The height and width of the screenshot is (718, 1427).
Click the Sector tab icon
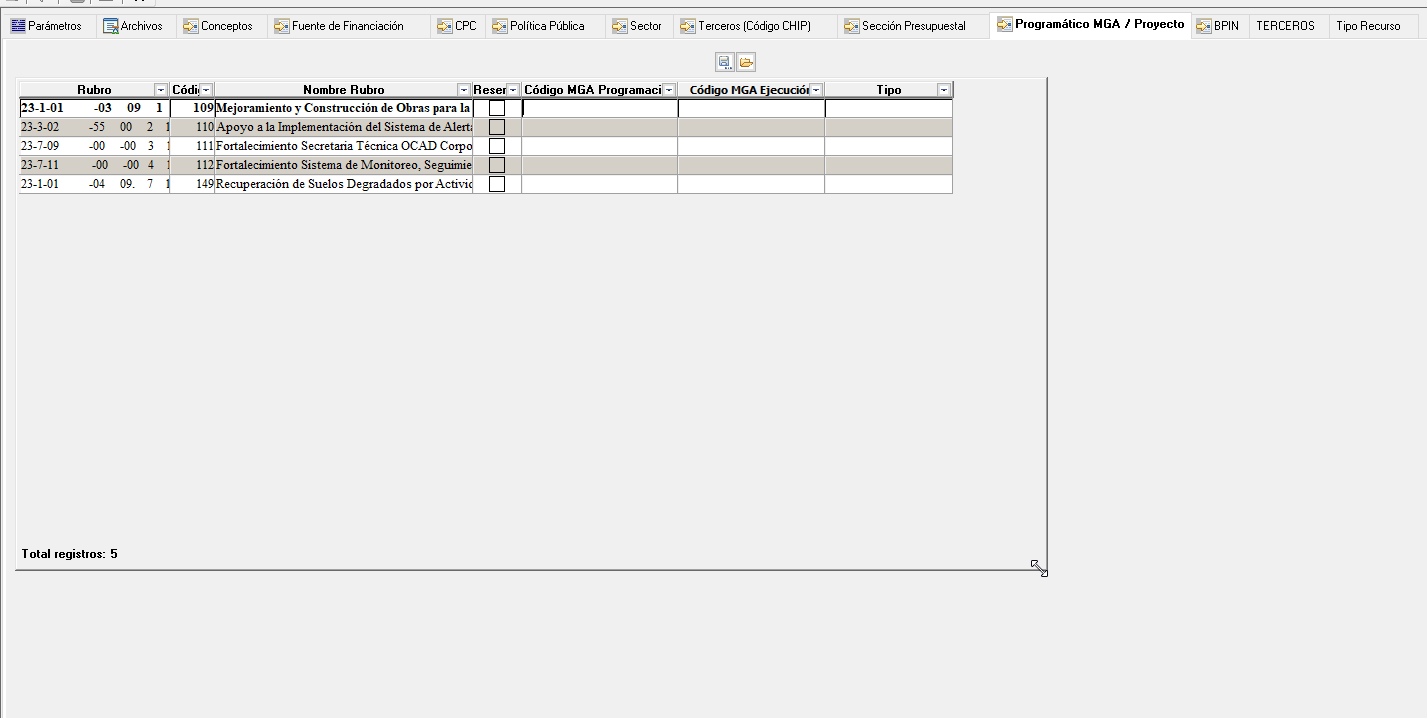[x=620, y=26]
